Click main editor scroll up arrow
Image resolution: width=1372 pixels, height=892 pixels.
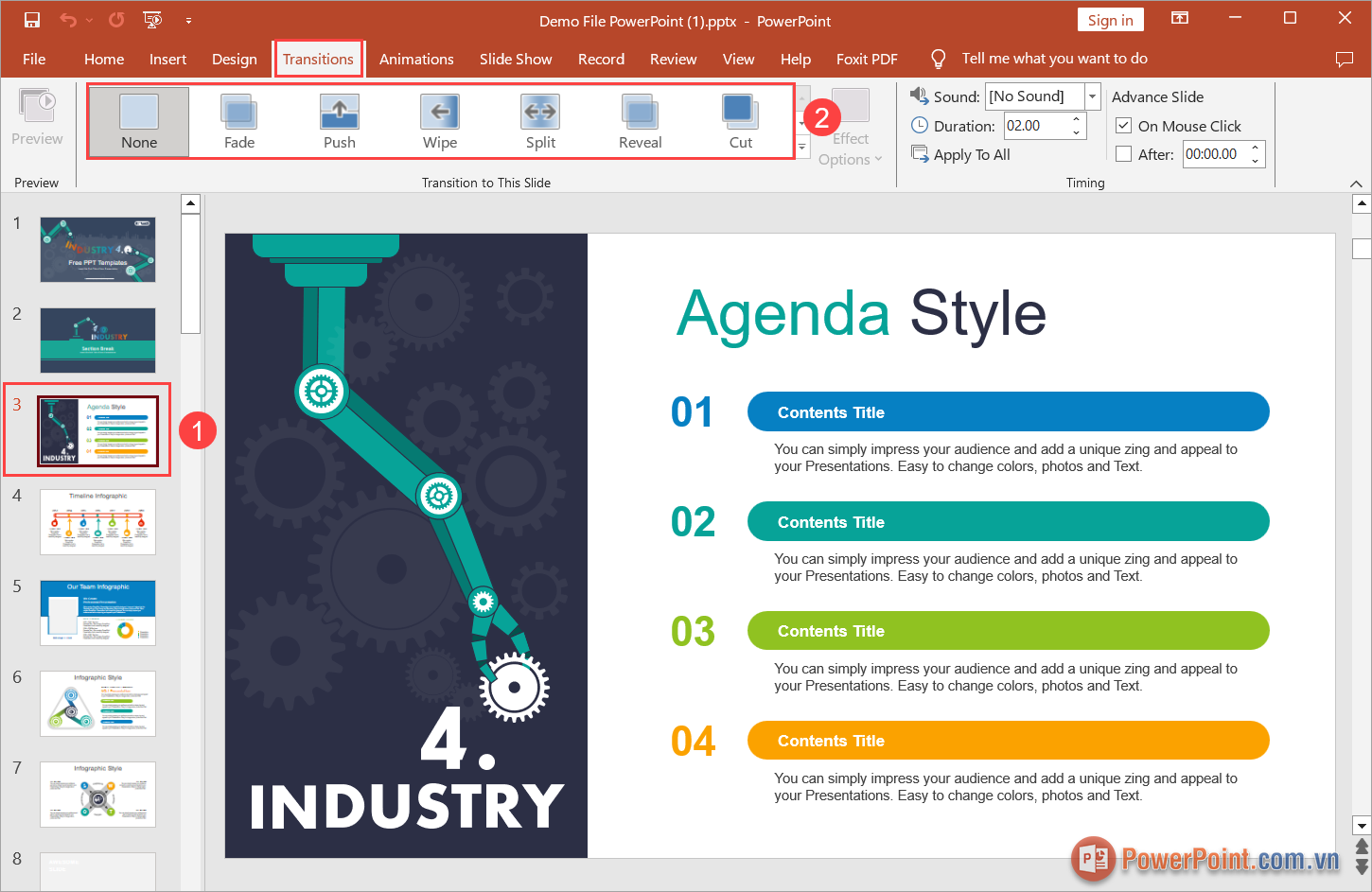tap(1362, 203)
